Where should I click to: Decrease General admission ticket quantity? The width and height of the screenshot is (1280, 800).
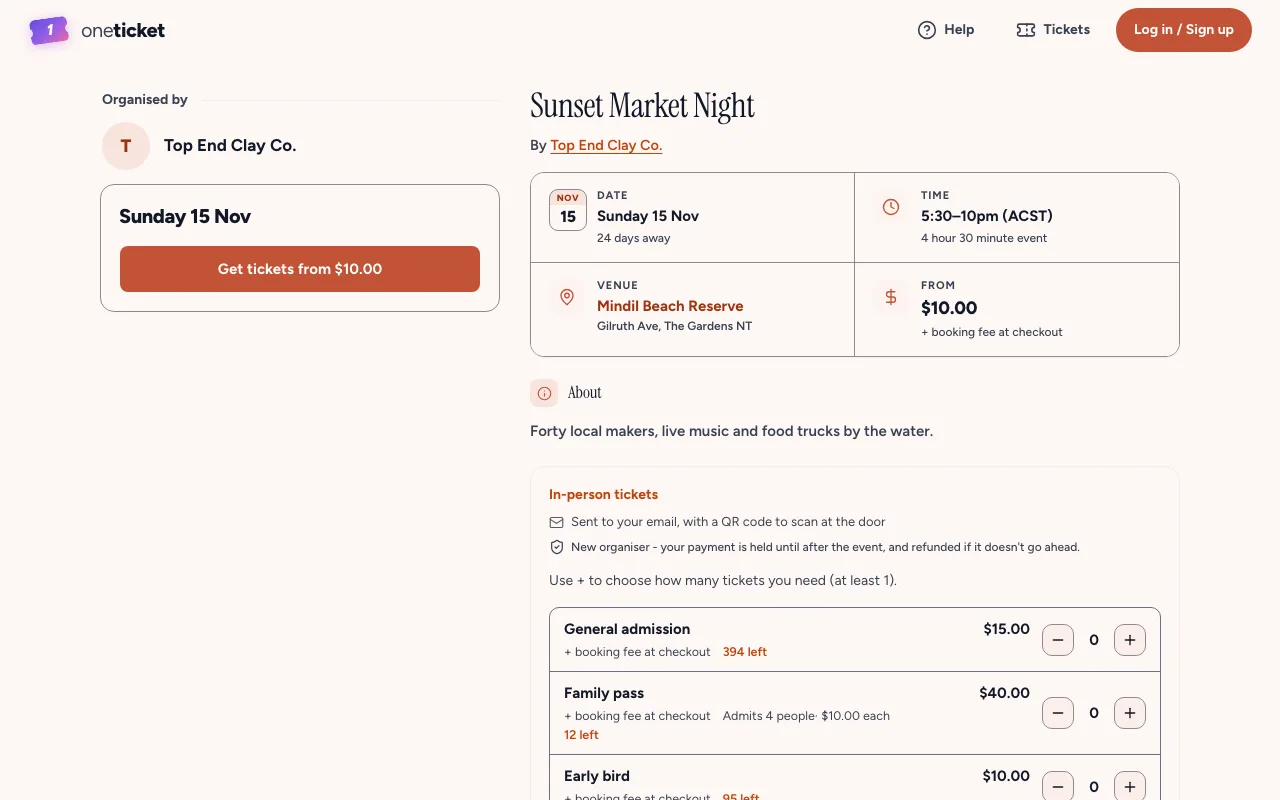[1058, 640]
